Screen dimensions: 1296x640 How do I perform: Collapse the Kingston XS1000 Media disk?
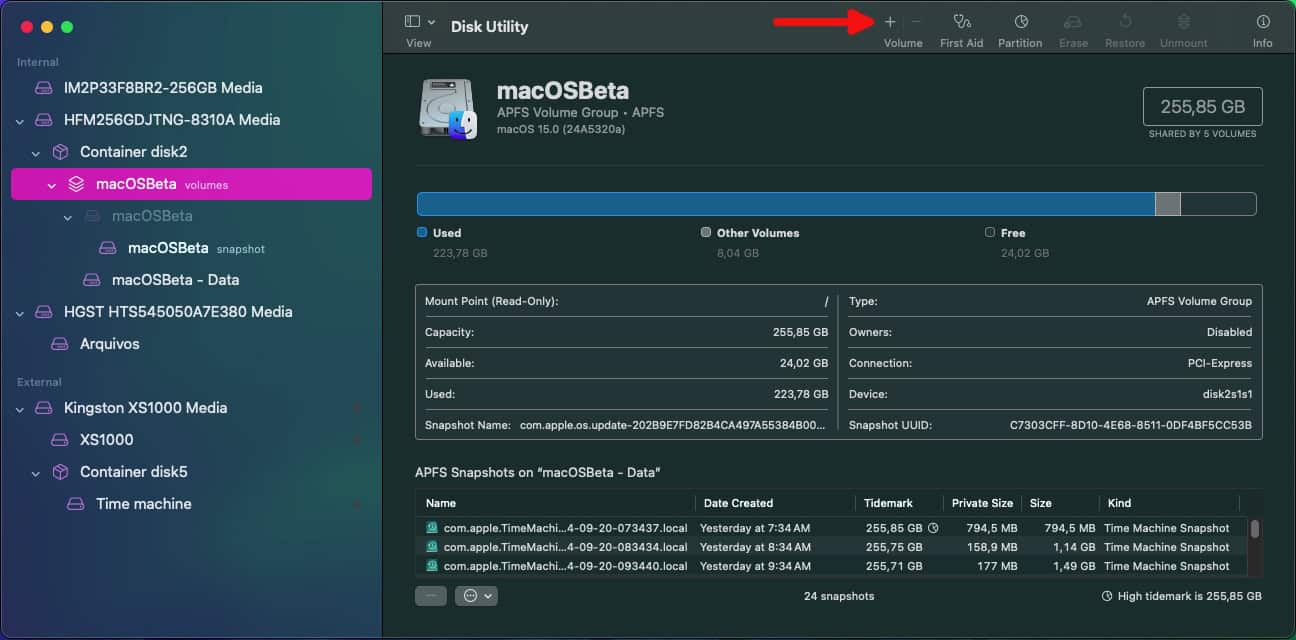[20, 408]
